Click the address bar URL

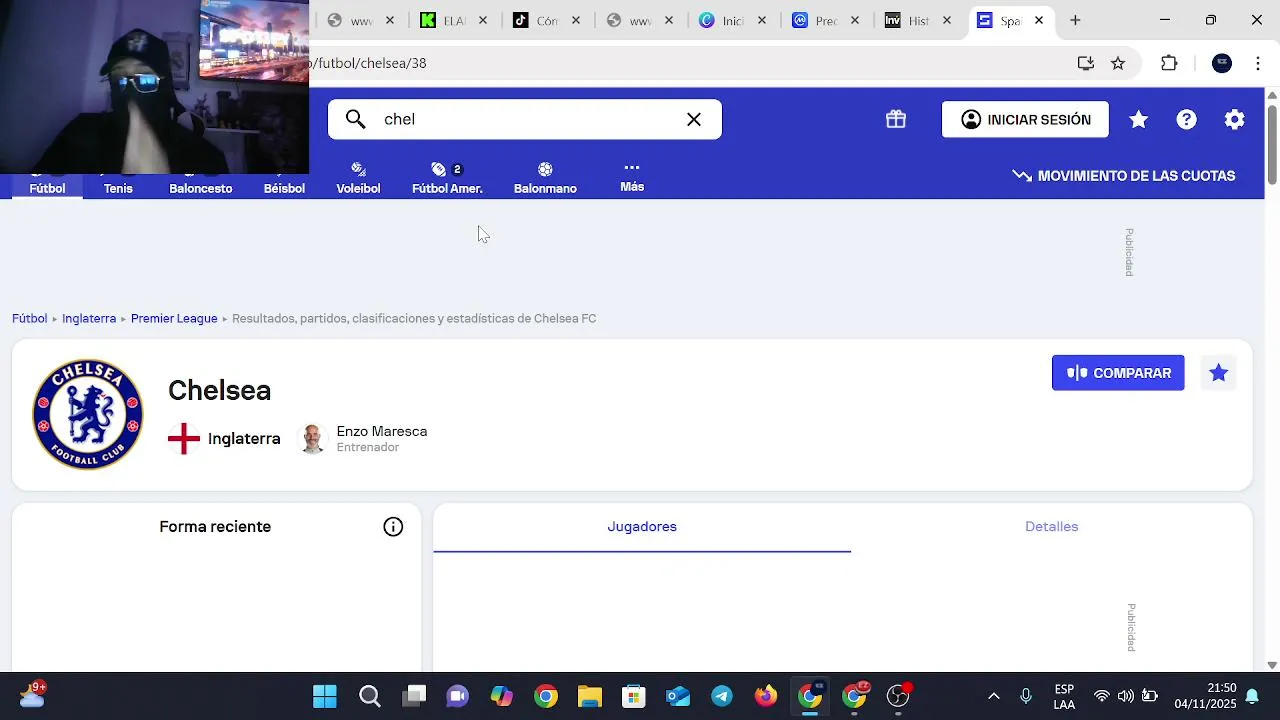(368, 63)
